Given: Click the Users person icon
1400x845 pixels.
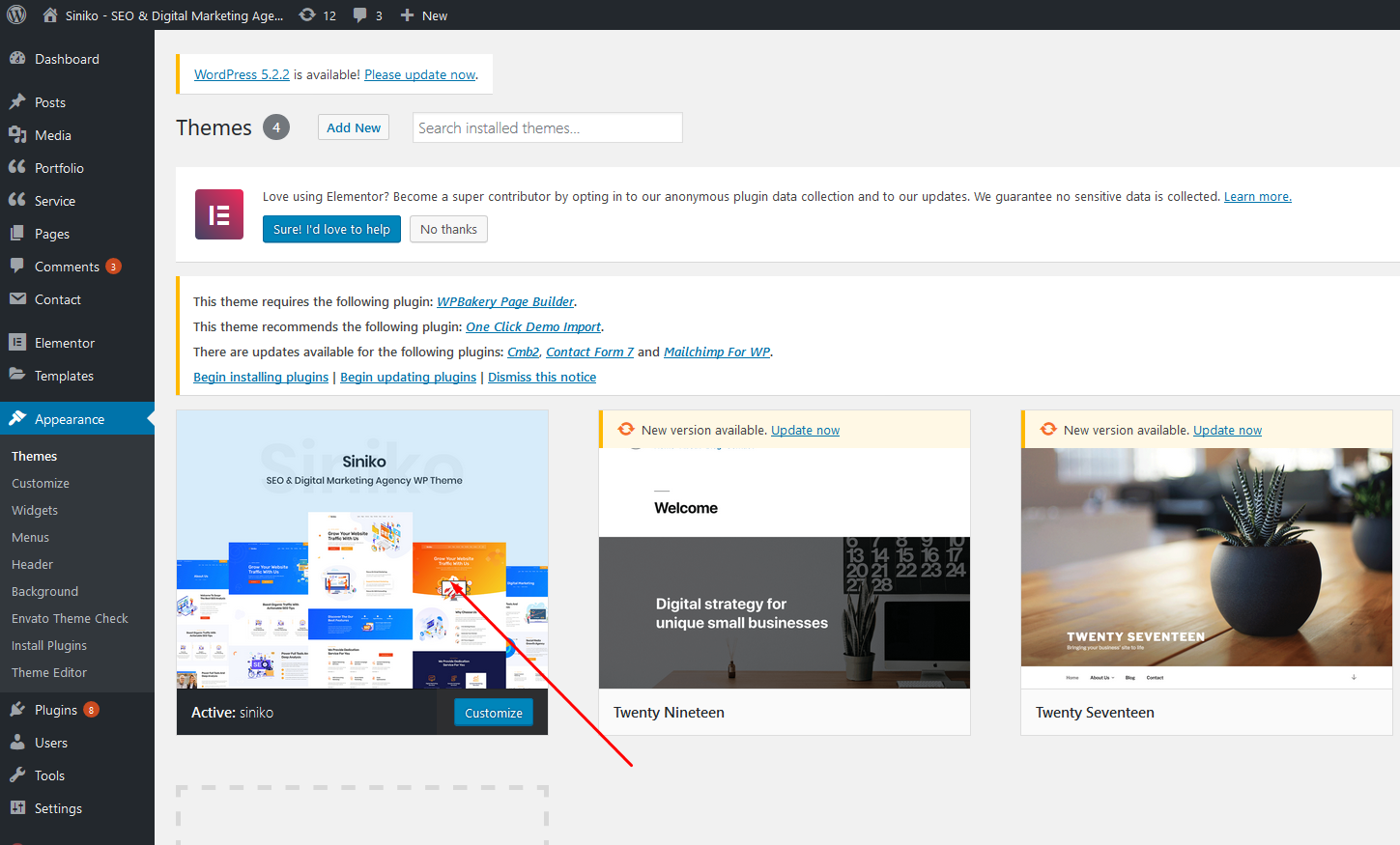Looking at the screenshot, I should [x=17, y=742].
